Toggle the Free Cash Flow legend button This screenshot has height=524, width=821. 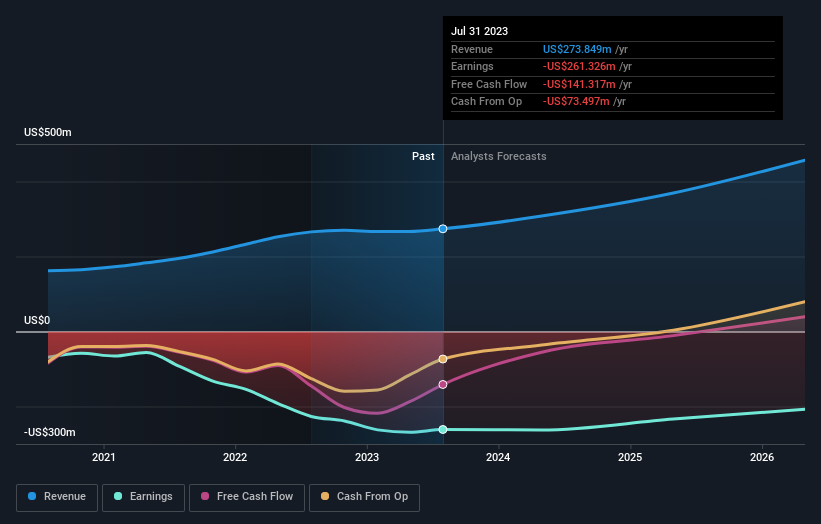click(x=247, y=497)
